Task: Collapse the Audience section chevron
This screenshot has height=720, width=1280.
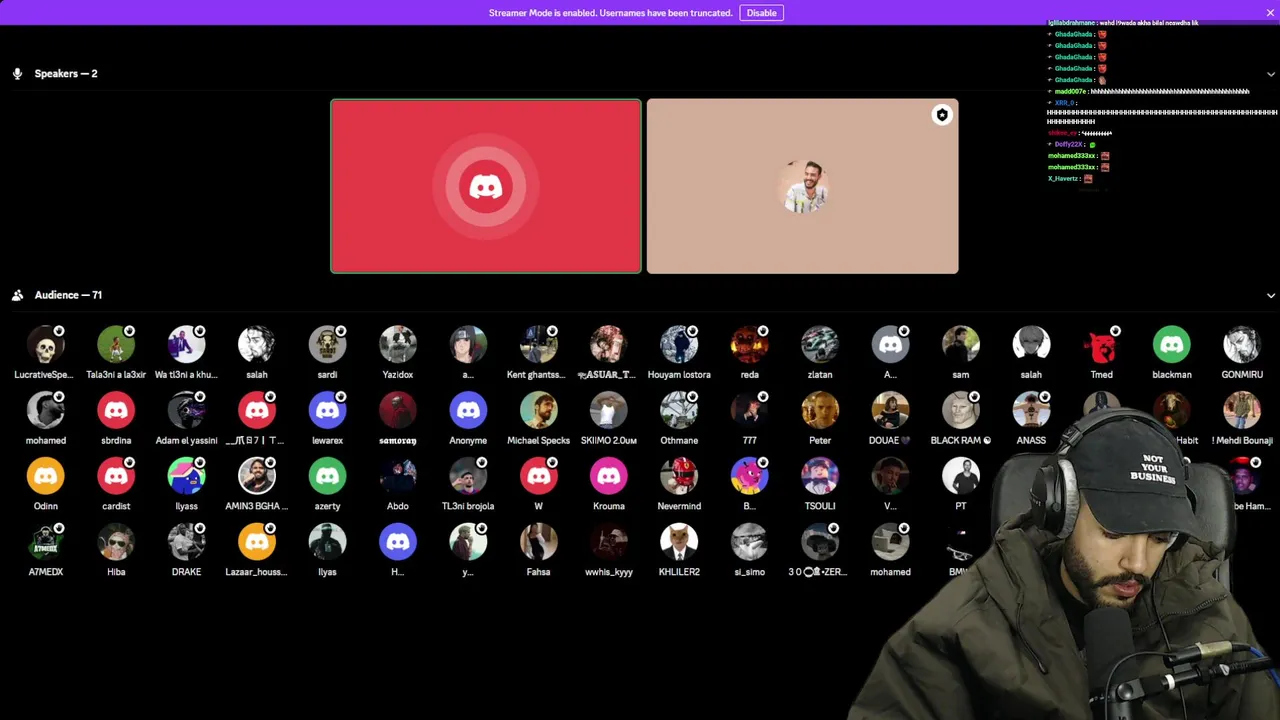Action: (1271, 295)
